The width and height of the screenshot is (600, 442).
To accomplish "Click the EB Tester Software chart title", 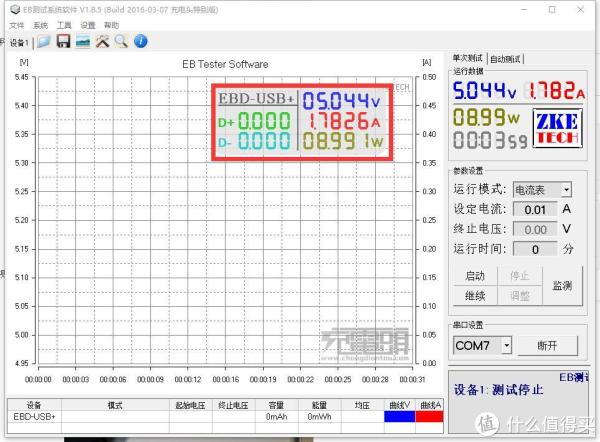I will coord(225,64).
